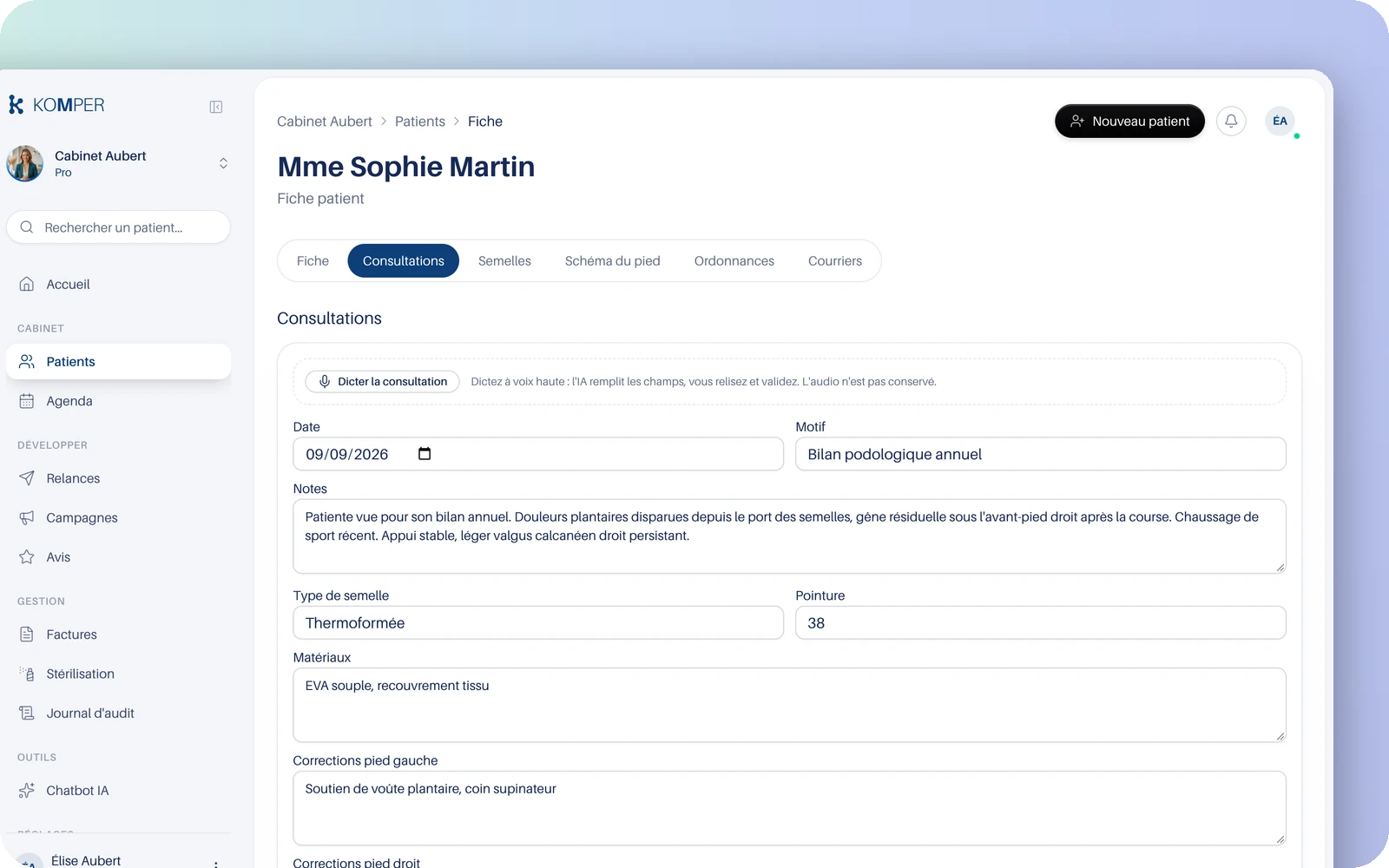Click the Relances paper plane icon
Viewport: 1389px width, 868px height.
pos(27,478)
